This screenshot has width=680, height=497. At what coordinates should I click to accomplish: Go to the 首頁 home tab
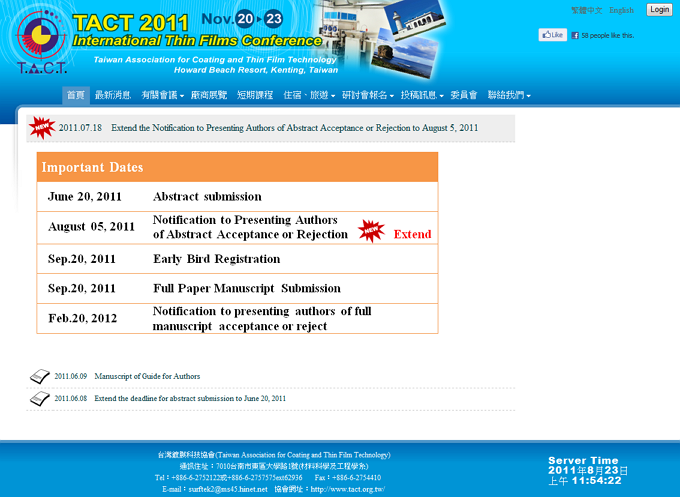[x=75, y=95]
